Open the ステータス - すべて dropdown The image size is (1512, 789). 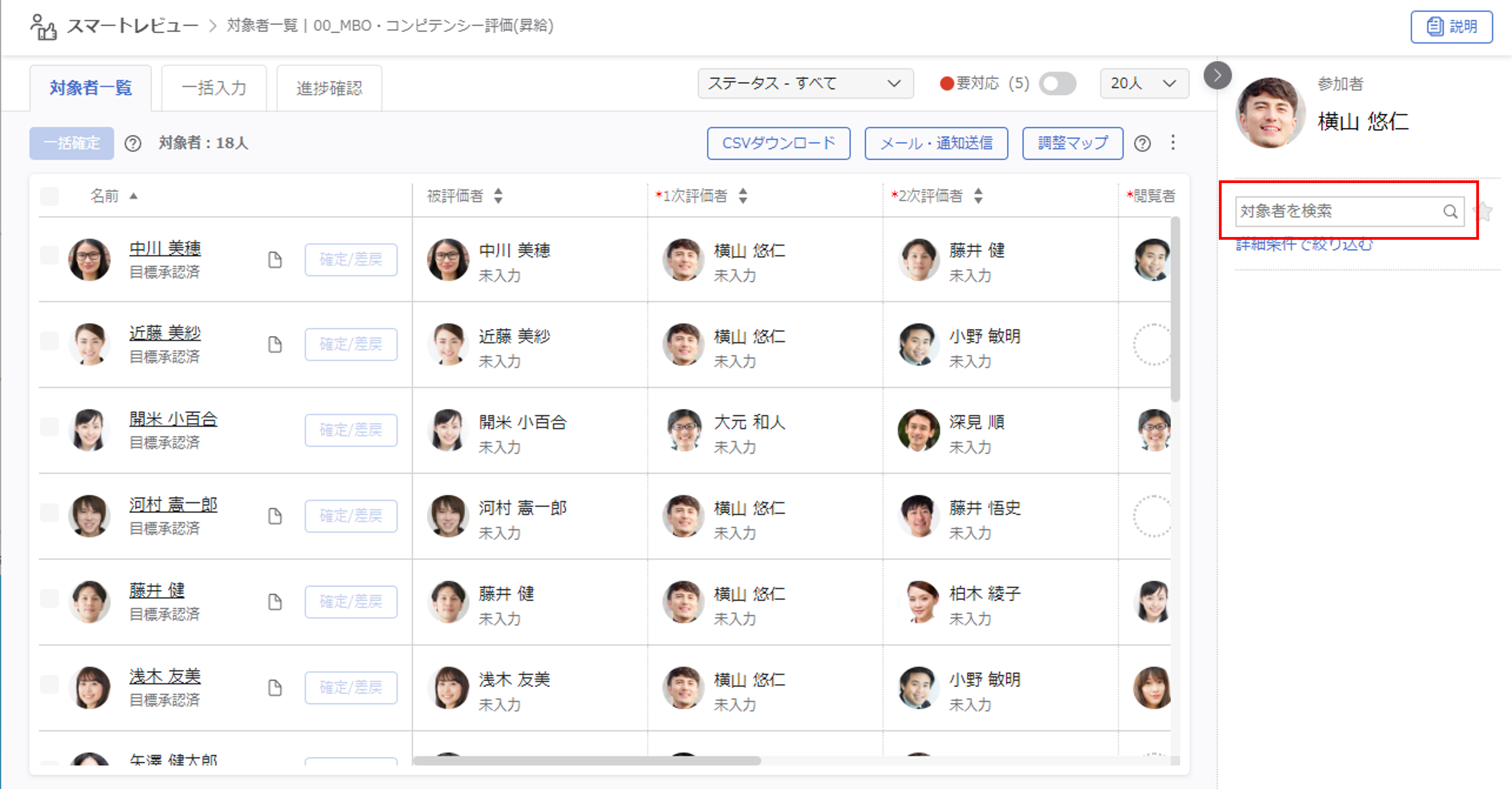805,83
